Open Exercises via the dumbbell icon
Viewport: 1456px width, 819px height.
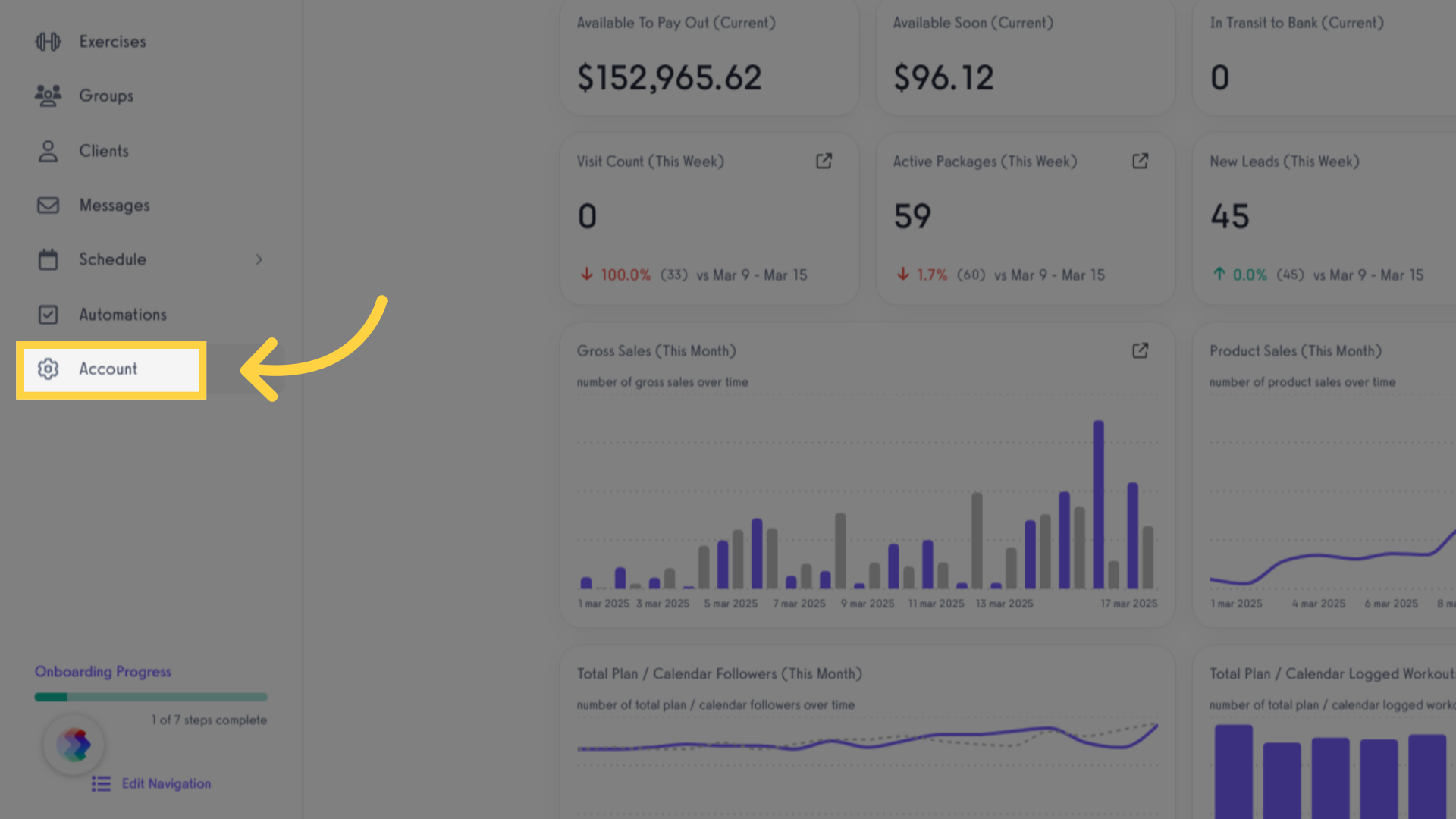coord(48,42)
